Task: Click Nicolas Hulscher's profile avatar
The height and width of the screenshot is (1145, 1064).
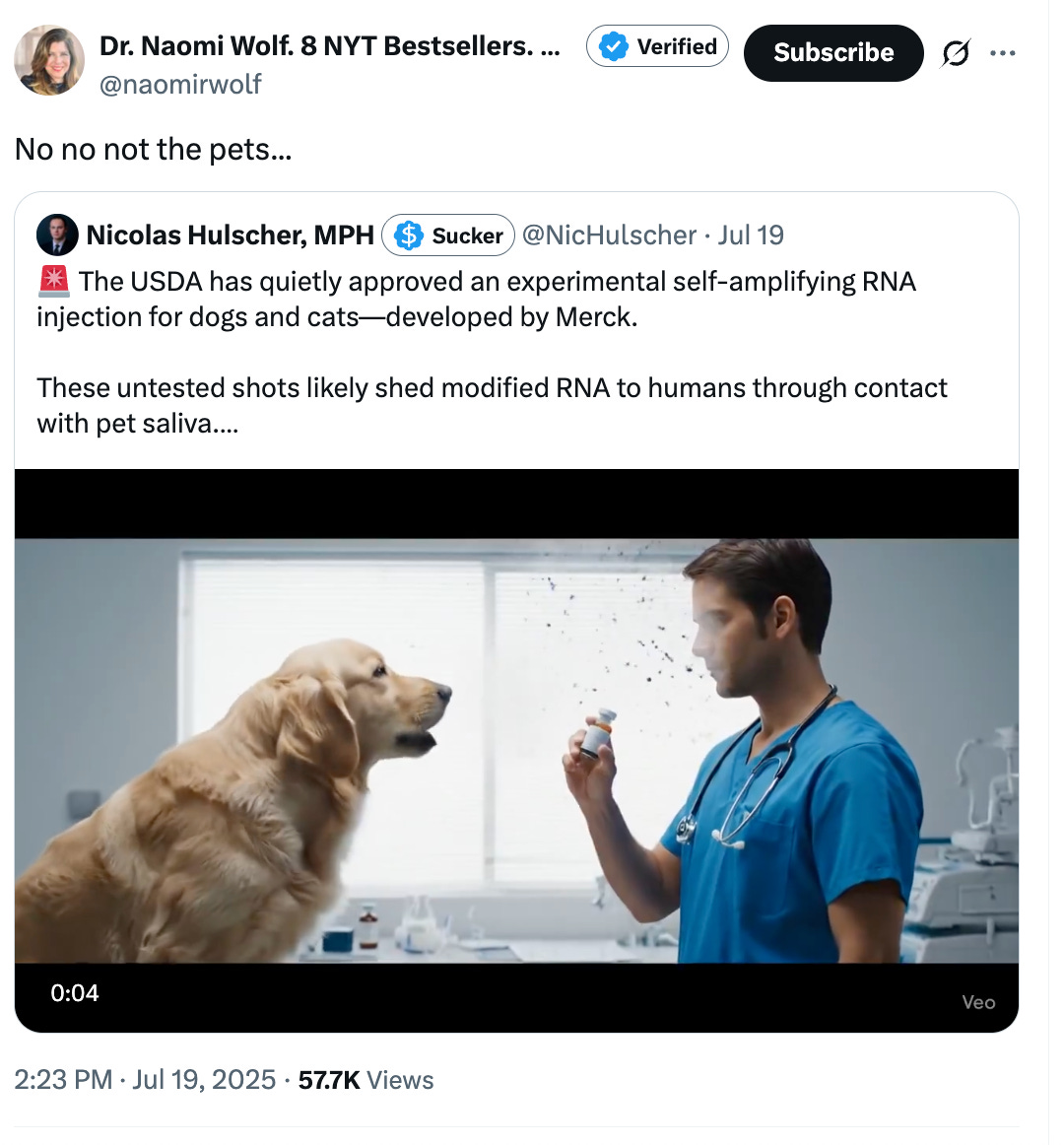Action: click(56, 235)
